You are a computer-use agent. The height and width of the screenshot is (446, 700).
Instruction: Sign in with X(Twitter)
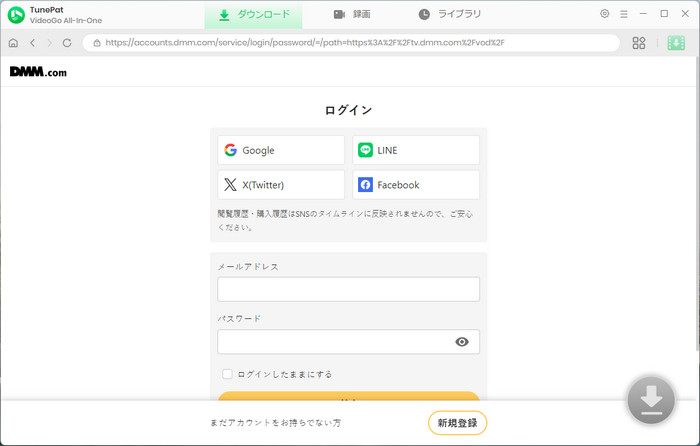tap(281, 184)
